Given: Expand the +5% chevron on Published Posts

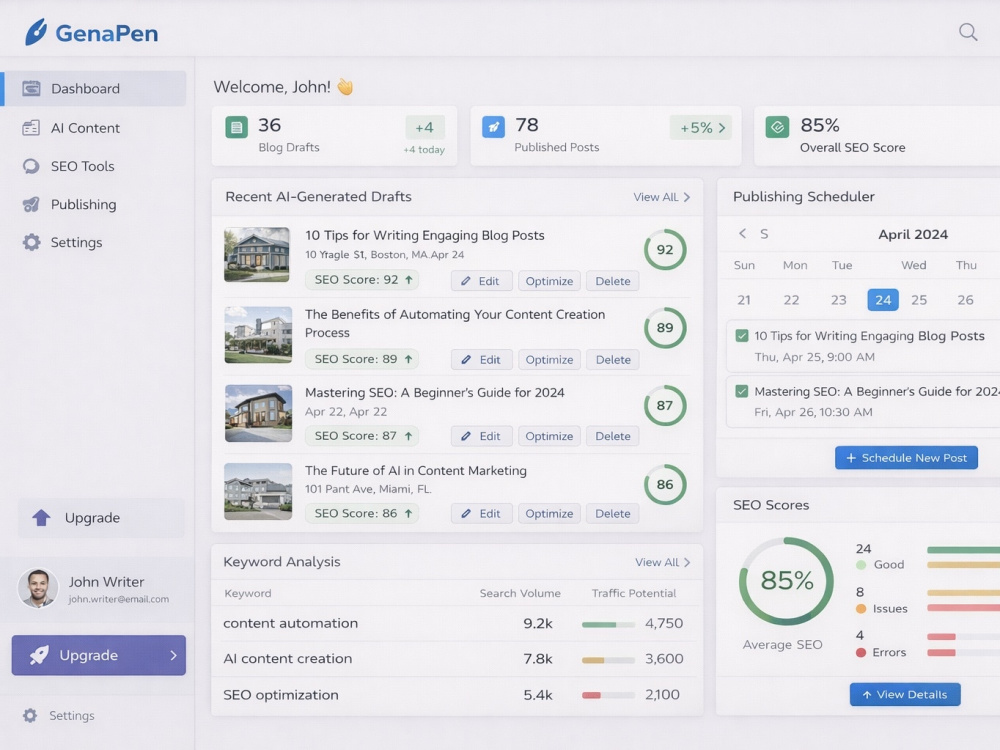Looking at the screenshot, I should (x=722, y=128).
